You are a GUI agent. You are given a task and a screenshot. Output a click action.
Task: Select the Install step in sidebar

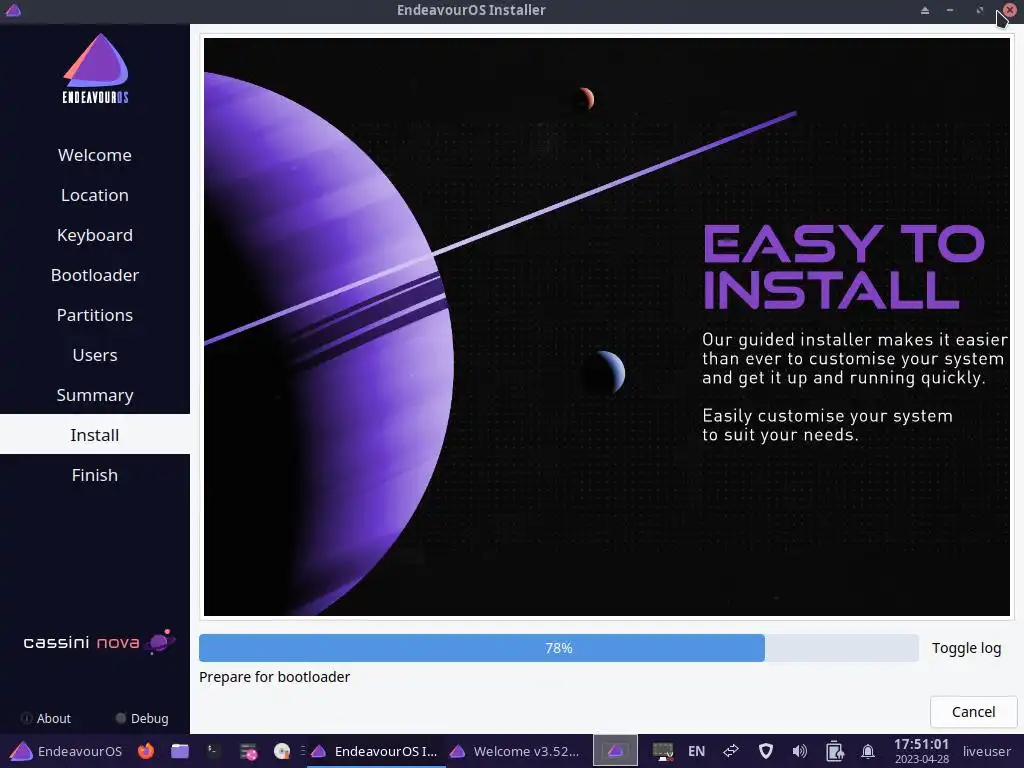(x=95, y=435)
